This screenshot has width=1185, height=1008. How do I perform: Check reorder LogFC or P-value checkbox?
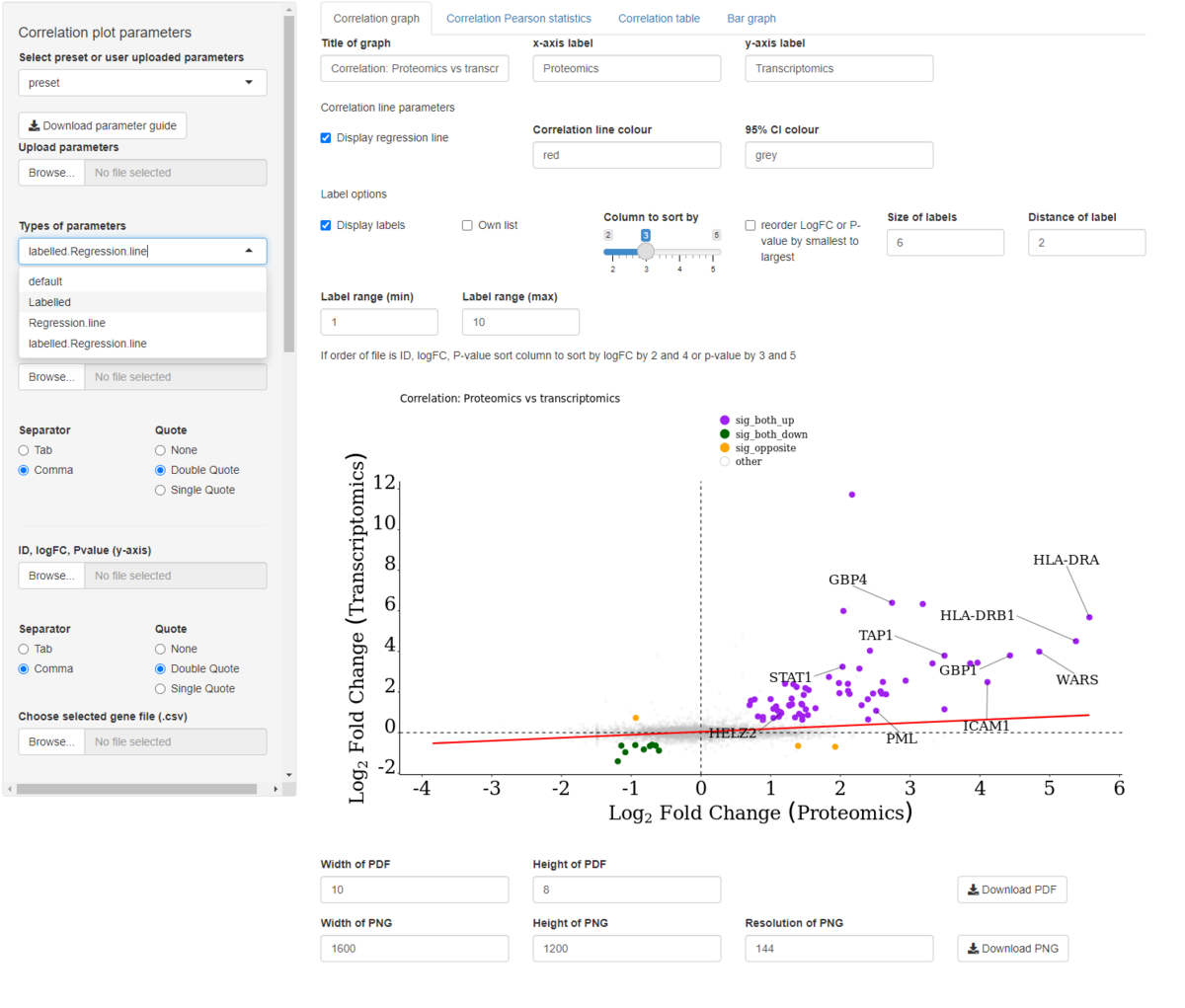click(750, 225)
